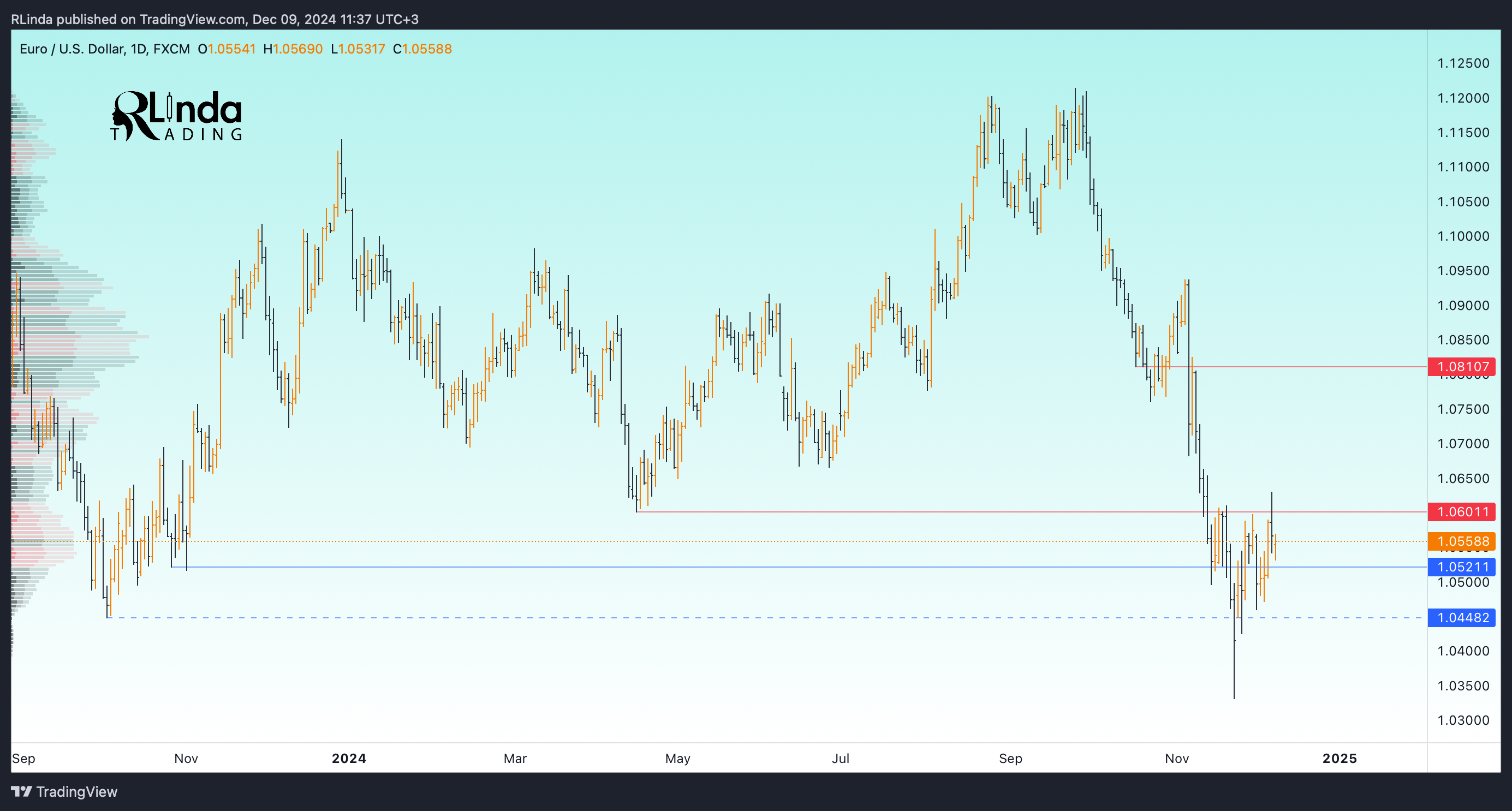Click the open value O1.05541
This screenshot has width=1512, height=811.
tap(227, 49)
